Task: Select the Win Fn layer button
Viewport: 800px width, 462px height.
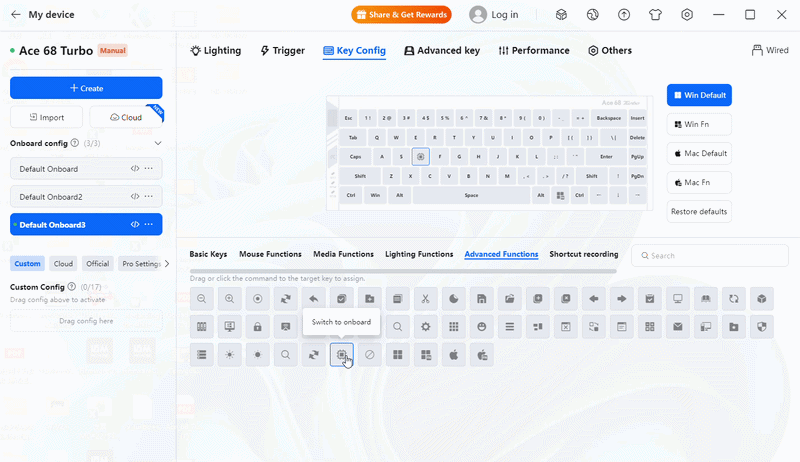Action: 699,124
